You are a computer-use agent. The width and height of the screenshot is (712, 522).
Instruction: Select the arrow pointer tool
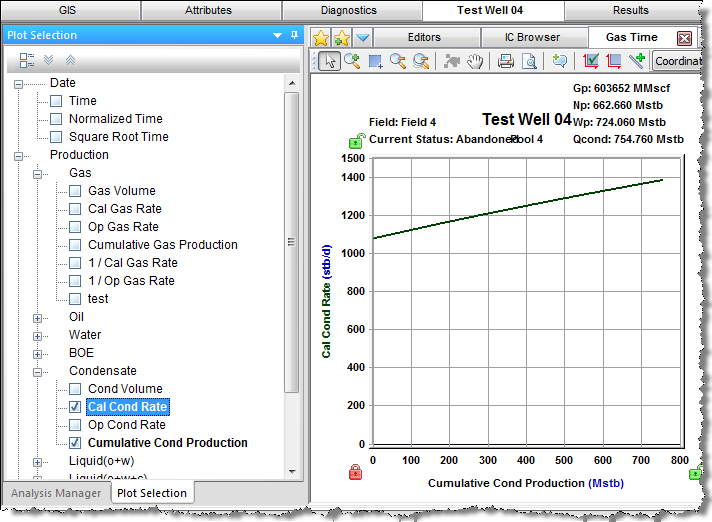point(331,61)
